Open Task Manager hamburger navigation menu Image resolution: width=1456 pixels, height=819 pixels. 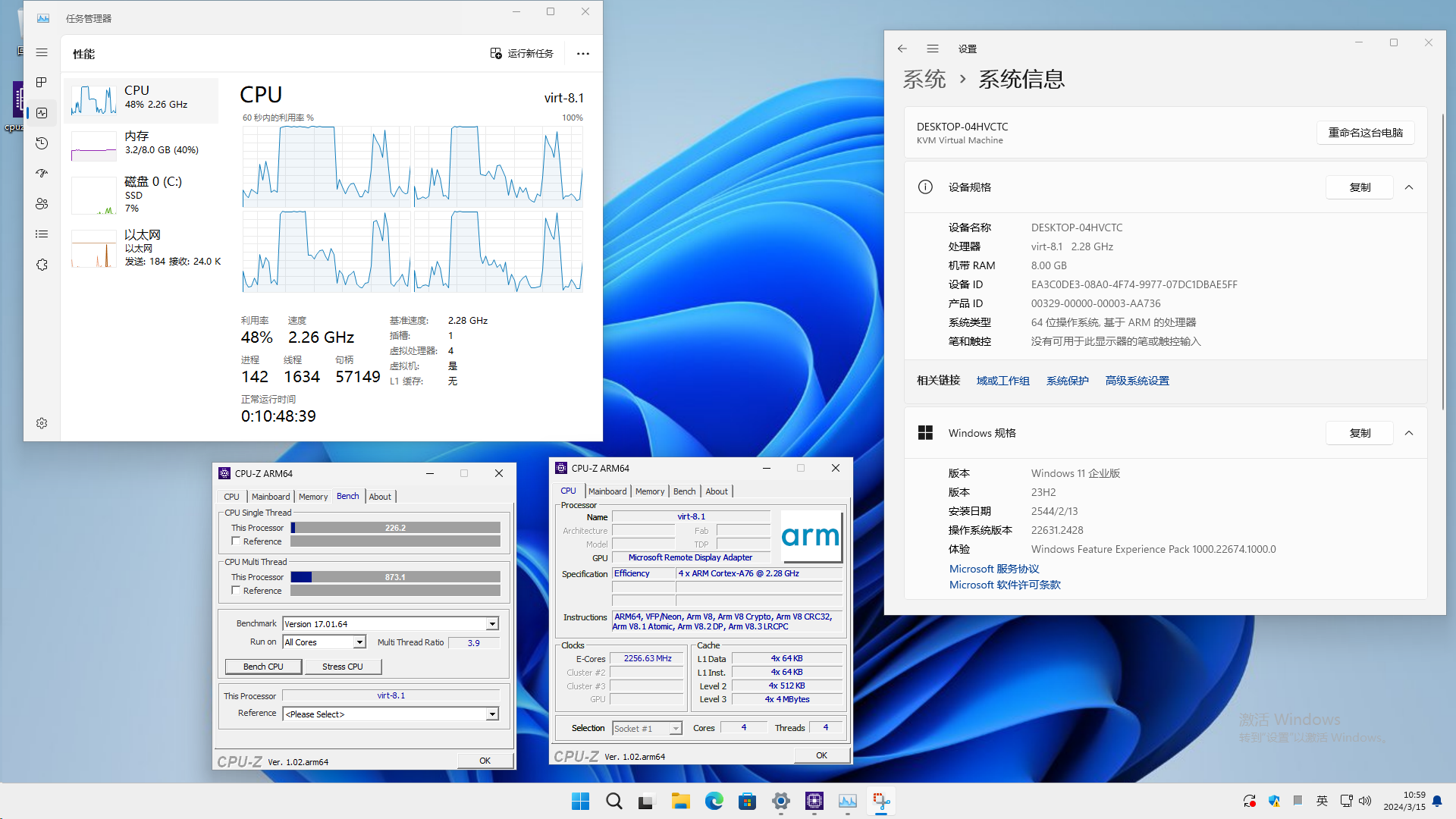tap(42, 53)
